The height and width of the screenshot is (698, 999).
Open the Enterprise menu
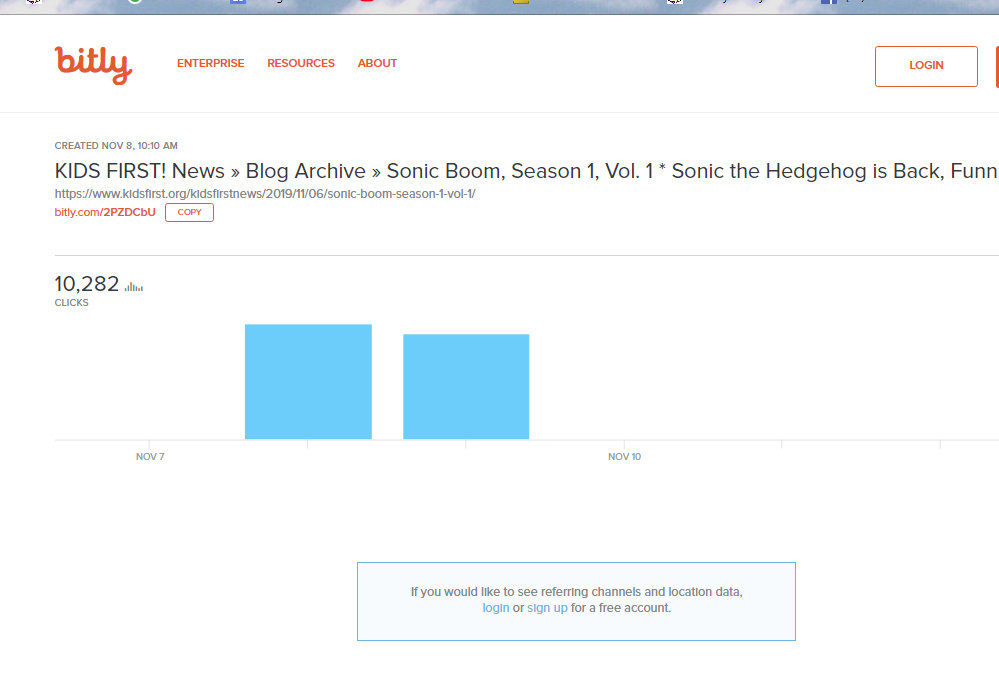(x=210, y=63)
